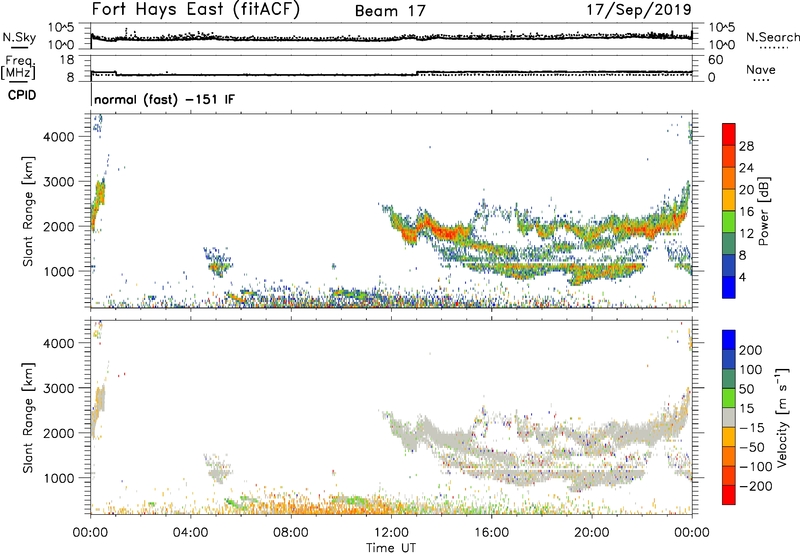Click the date '17/Sep/2019'
The image size is (800, 554).
coord(639,10)
